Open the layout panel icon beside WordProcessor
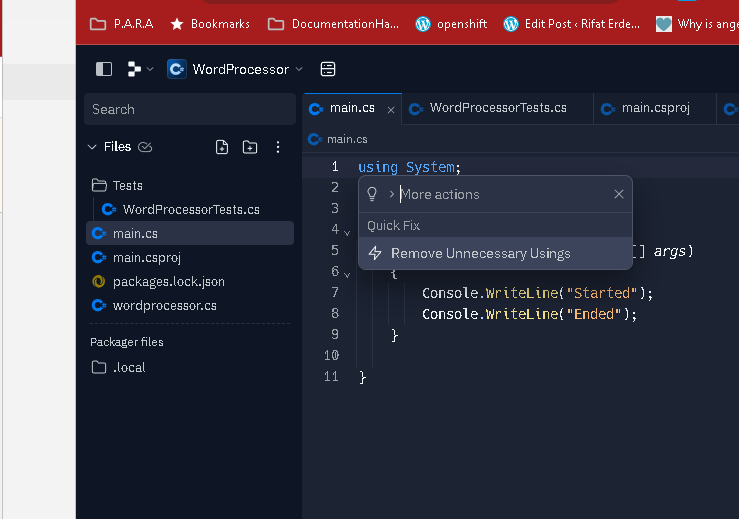Image resolution: width=739 pixels, height=519 pixels. pos(328,69)
